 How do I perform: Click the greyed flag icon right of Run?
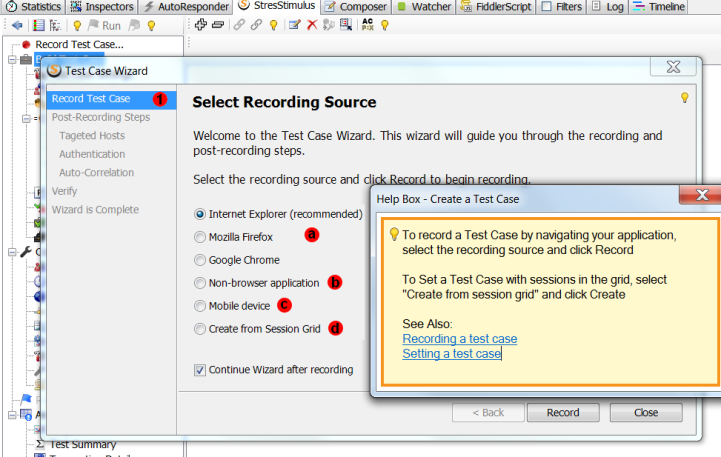click(x=134, y=25)
